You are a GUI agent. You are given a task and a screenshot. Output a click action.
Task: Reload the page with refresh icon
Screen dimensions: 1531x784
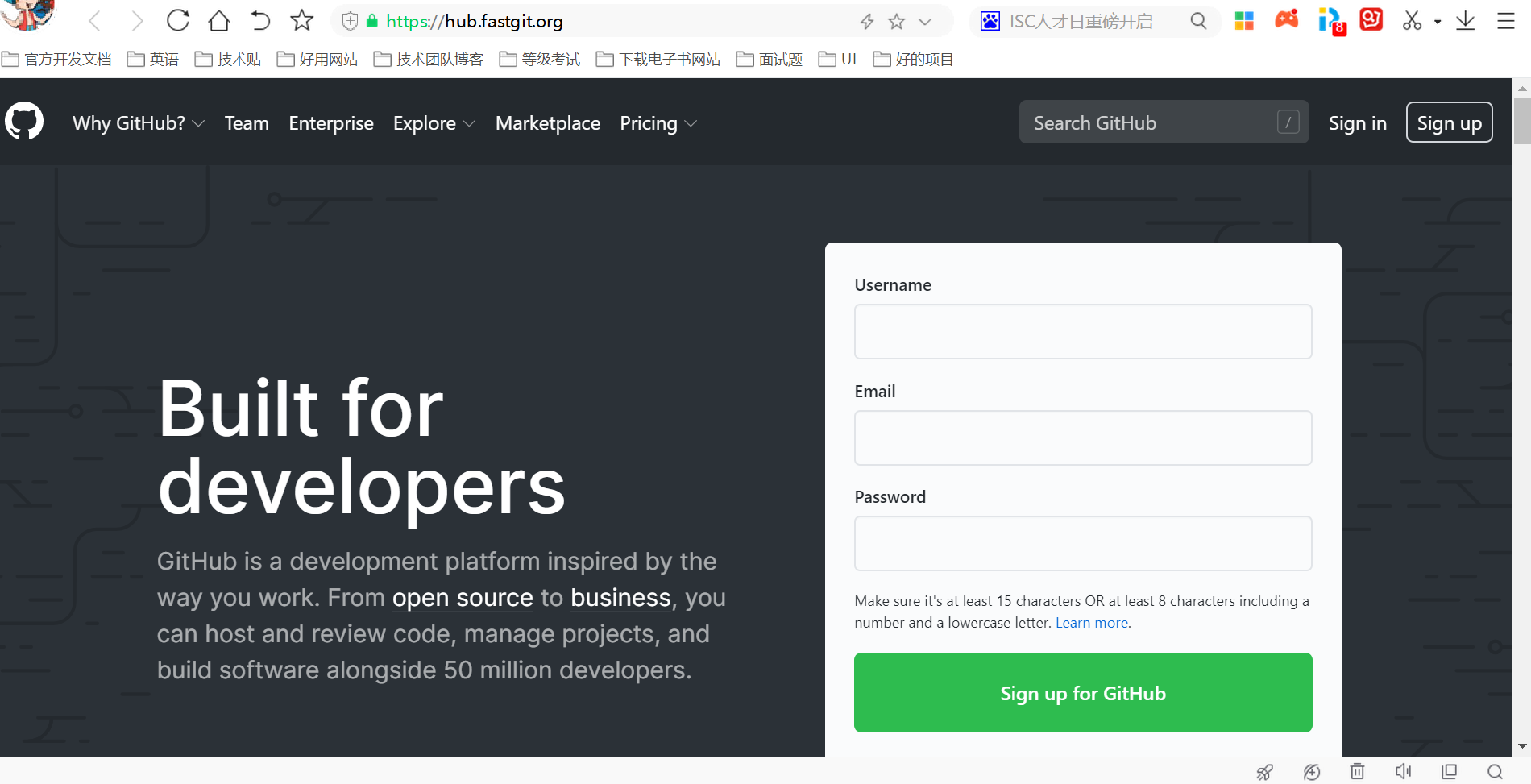[x=178, y=21]
